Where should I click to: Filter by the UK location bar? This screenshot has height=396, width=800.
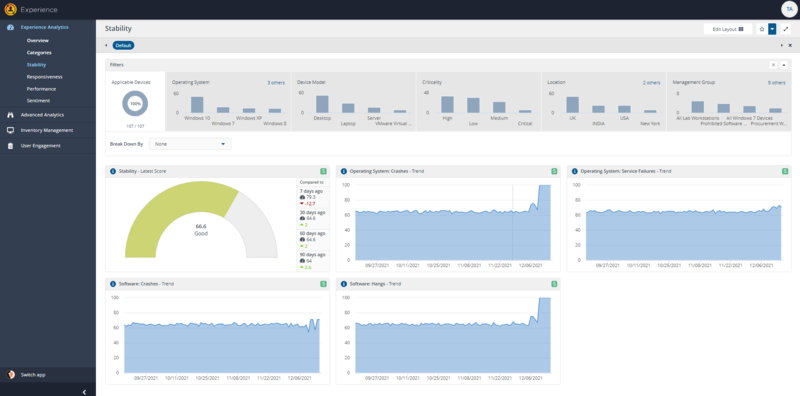tap(572, 105)
